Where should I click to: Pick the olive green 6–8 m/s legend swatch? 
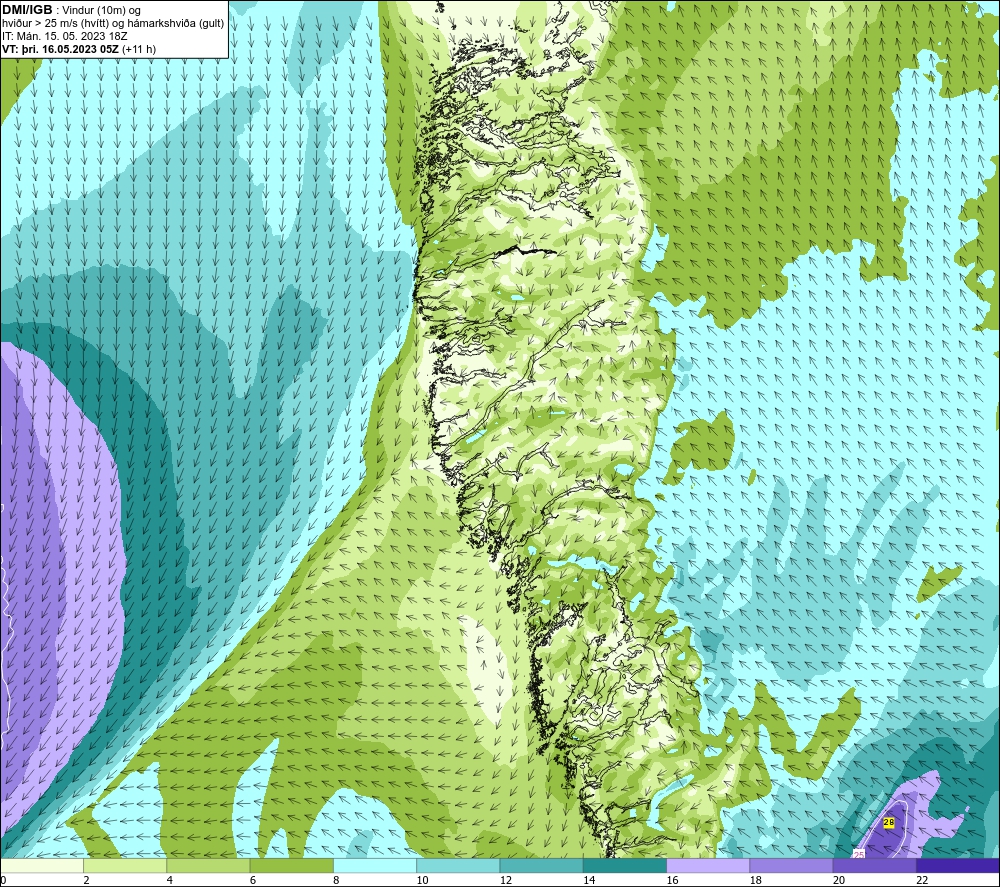[x=291, y=865]
